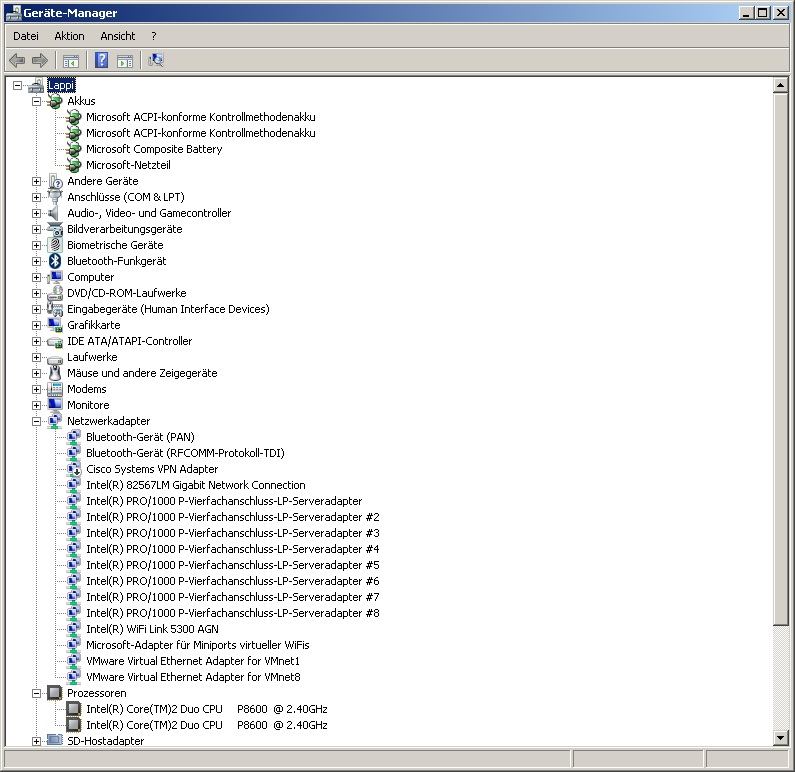The height and width of the screenshot is (772, 795).
Task: Select Bluetooth-Gerät (PAN)
Action: pos(140,437)
